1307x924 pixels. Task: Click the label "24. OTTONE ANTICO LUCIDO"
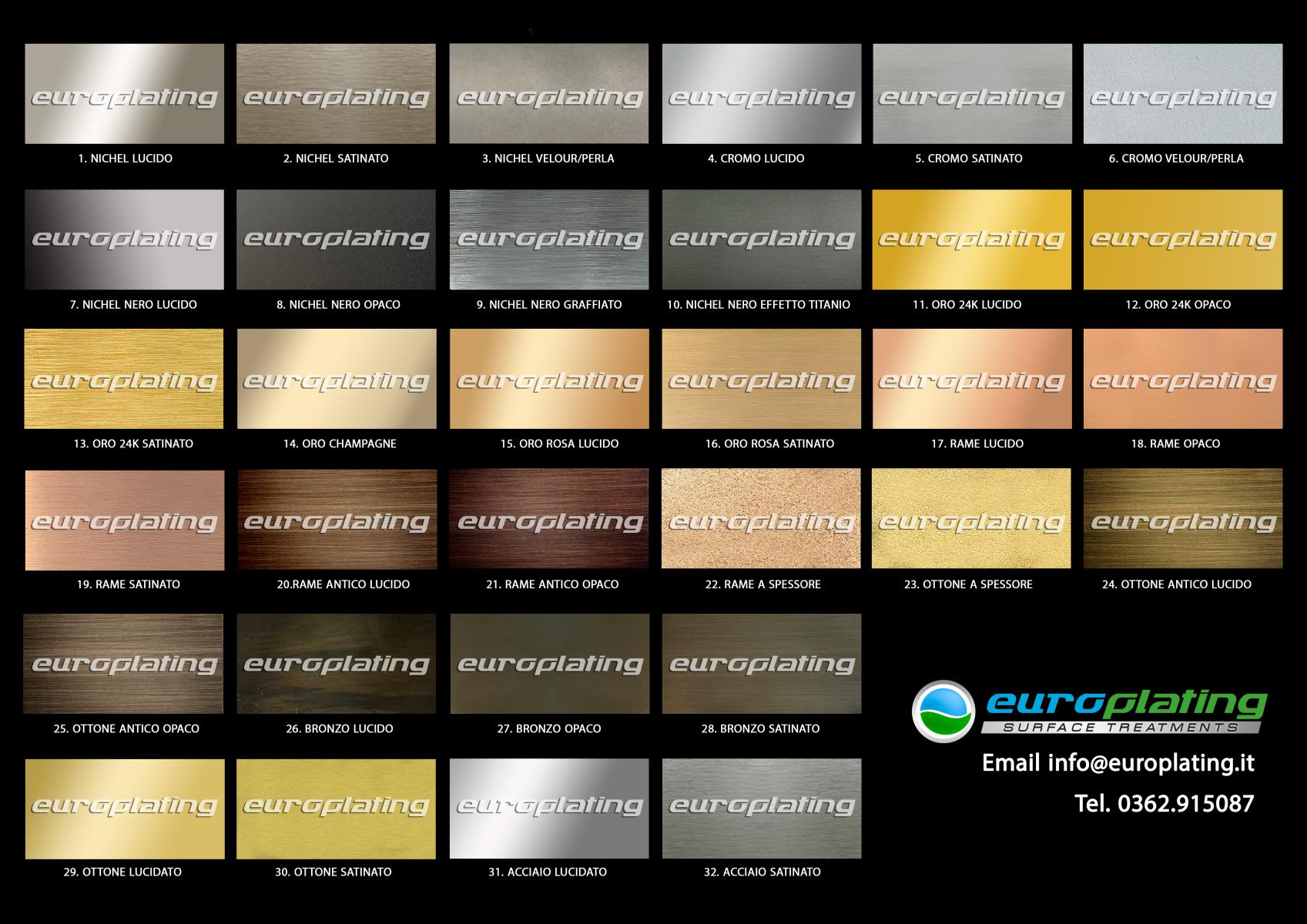1176,584
